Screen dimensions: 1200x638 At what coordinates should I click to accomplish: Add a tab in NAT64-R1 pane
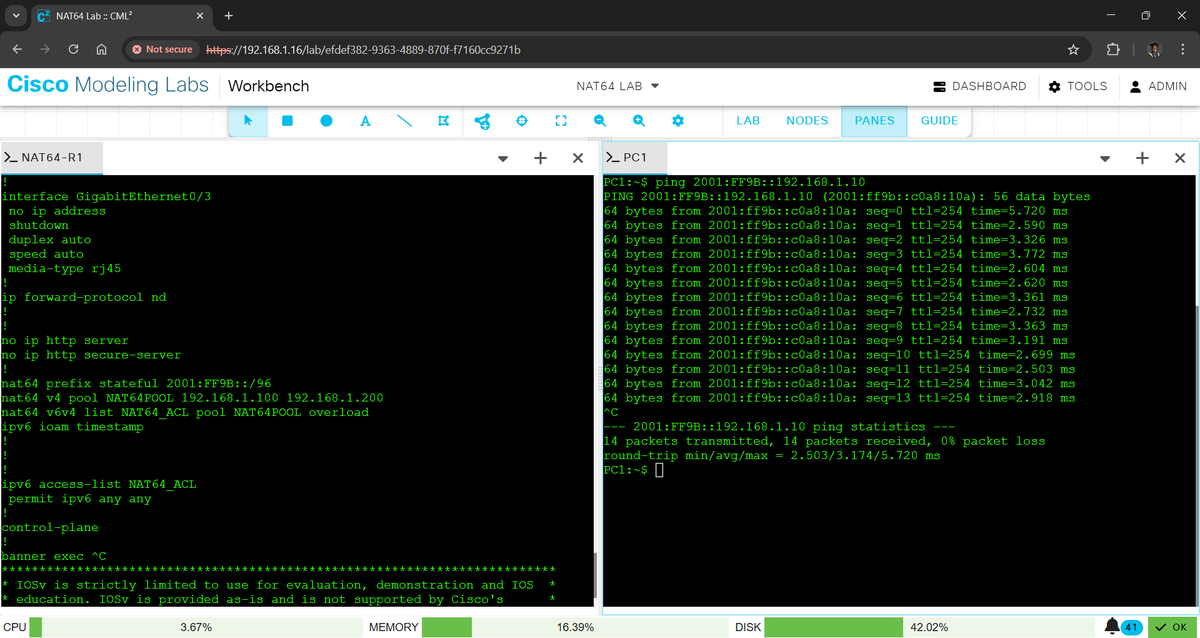pos(540,158)
